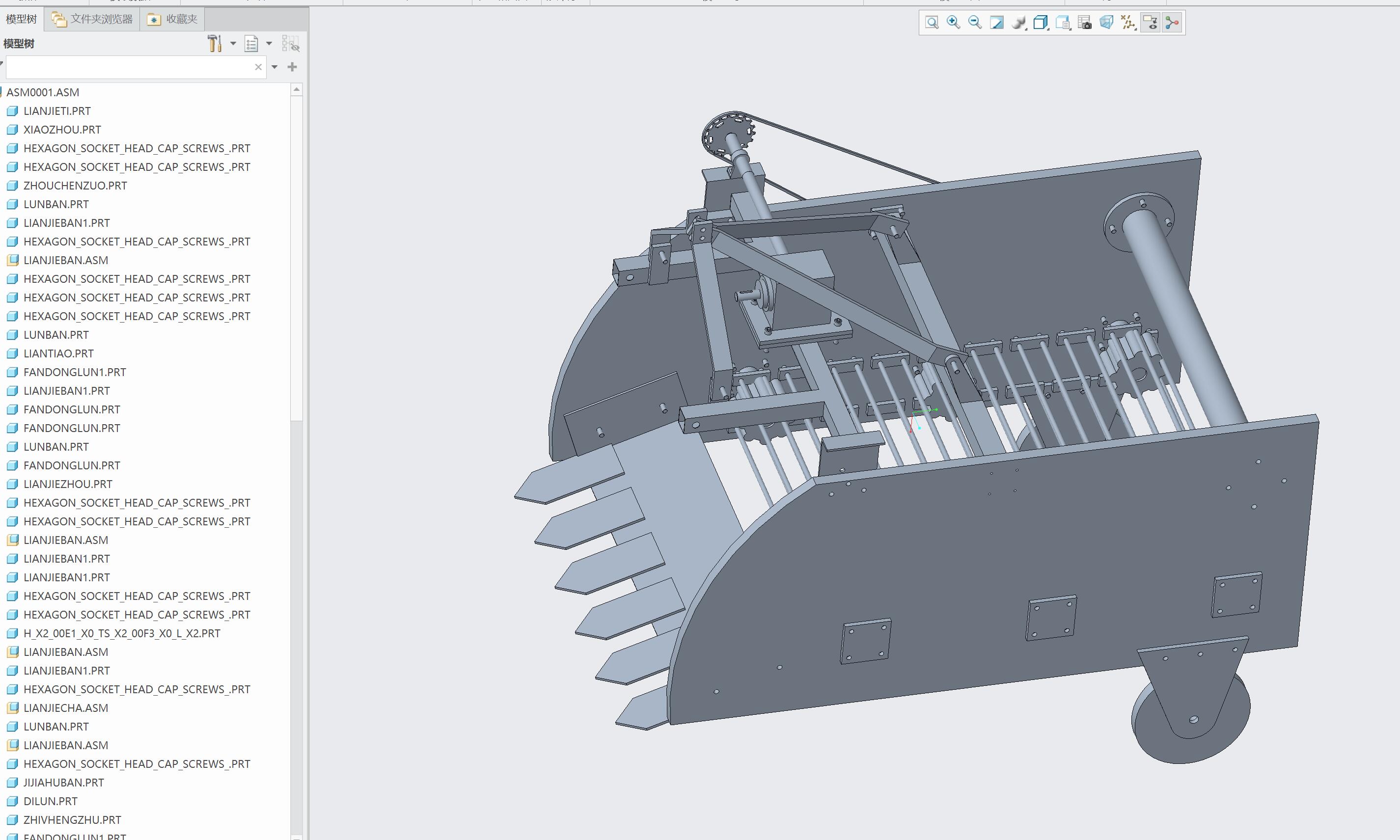Click the plus icon beside search box
1400x840 pixels.
(x=292, y=67)
